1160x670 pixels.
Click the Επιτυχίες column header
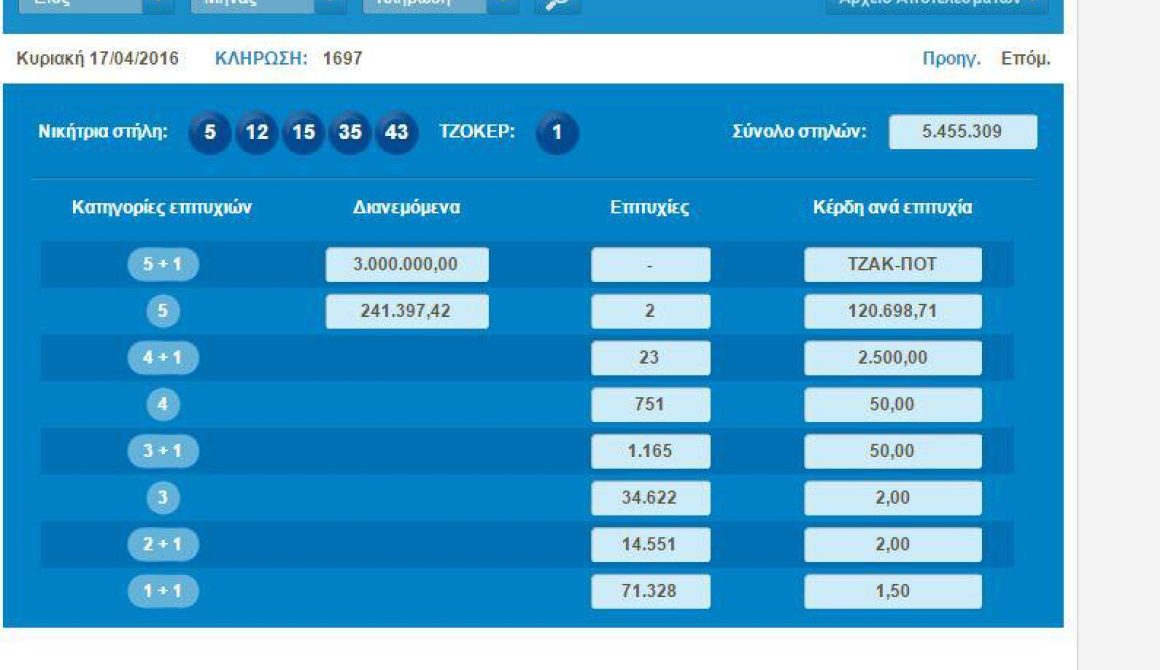(x=650, y=207)
